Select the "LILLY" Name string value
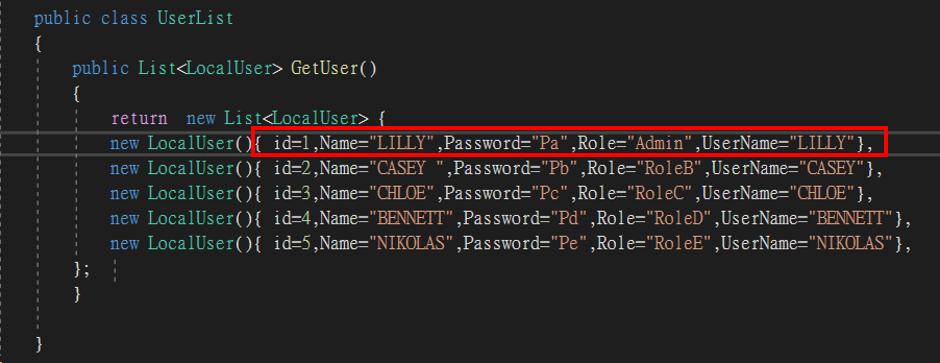Image resolution: width=940 pixels, height=363 pixels. point(401,143)
